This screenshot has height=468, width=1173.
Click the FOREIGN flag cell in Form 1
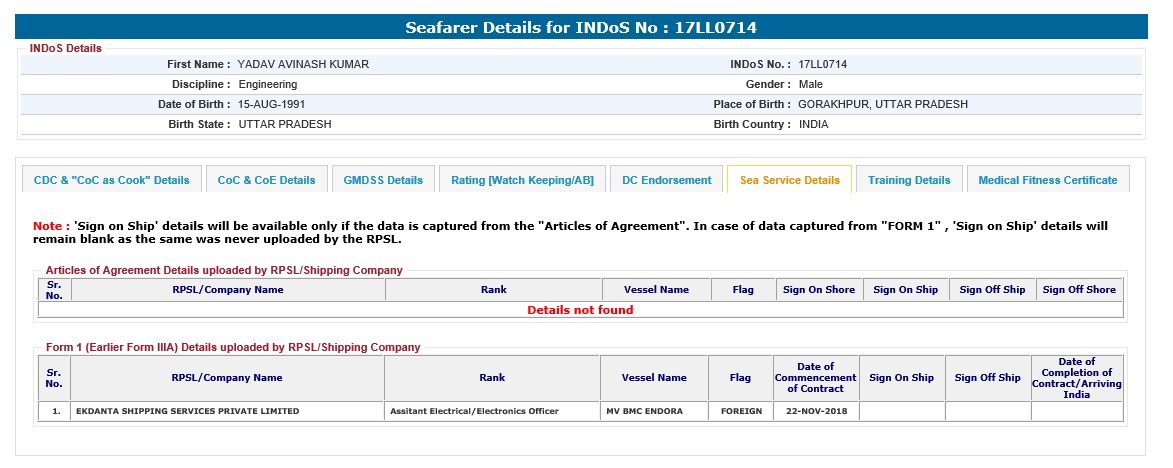[740, 411]
